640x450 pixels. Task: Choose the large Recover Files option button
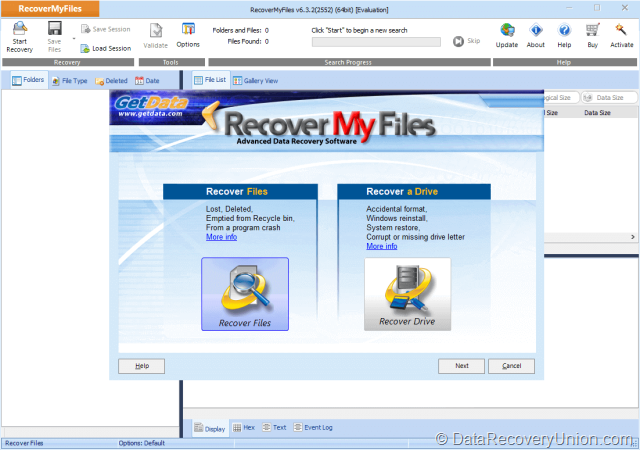245,294
